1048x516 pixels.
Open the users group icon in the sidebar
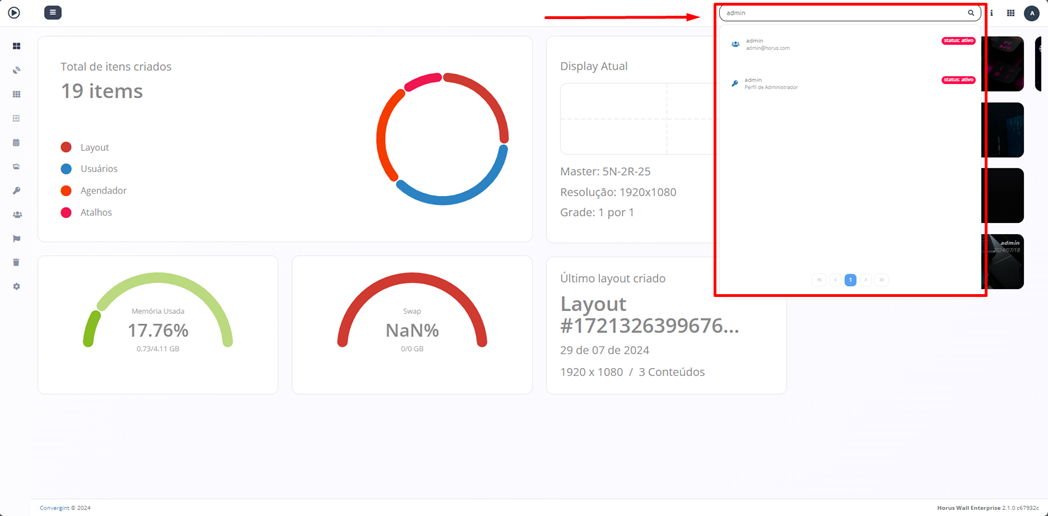[x=16, y=215]
